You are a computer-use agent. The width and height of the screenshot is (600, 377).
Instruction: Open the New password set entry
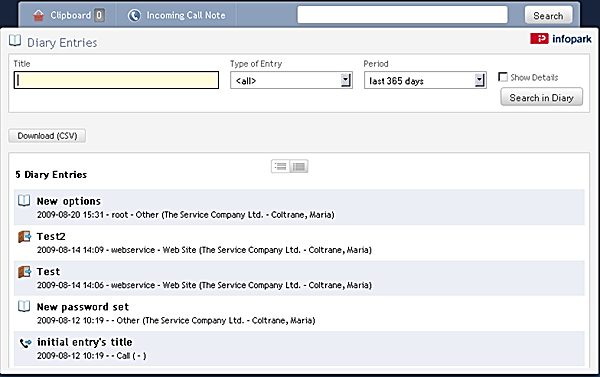tap(83, 307)
